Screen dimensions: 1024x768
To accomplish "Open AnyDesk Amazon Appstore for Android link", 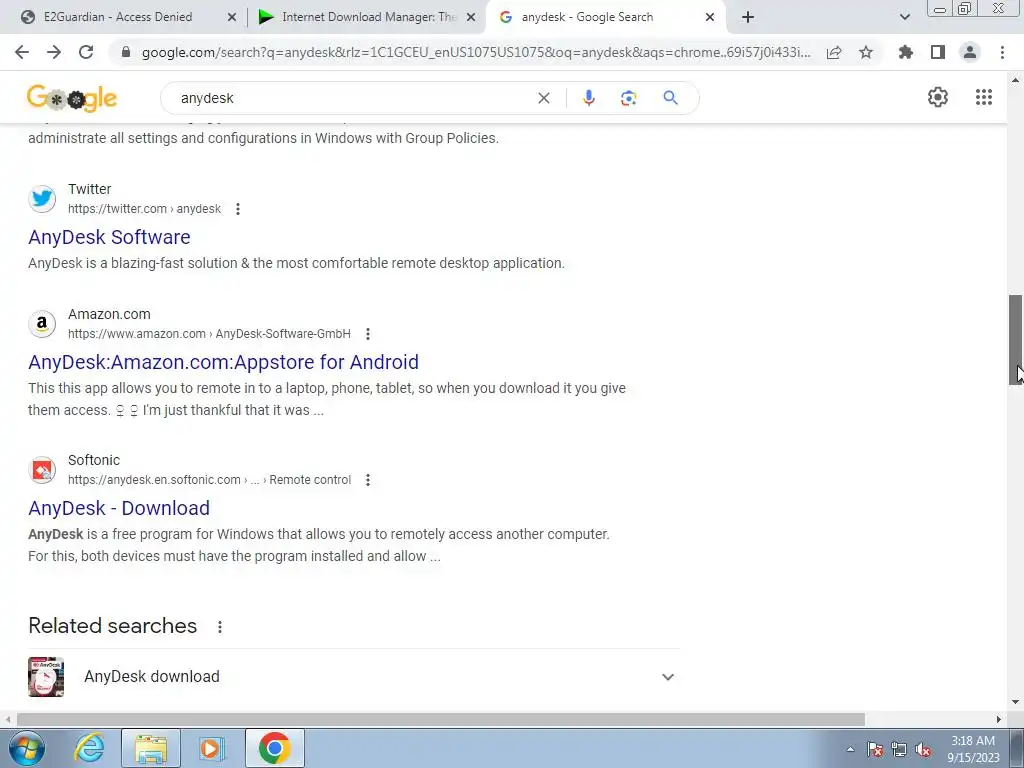I will 223,362.
